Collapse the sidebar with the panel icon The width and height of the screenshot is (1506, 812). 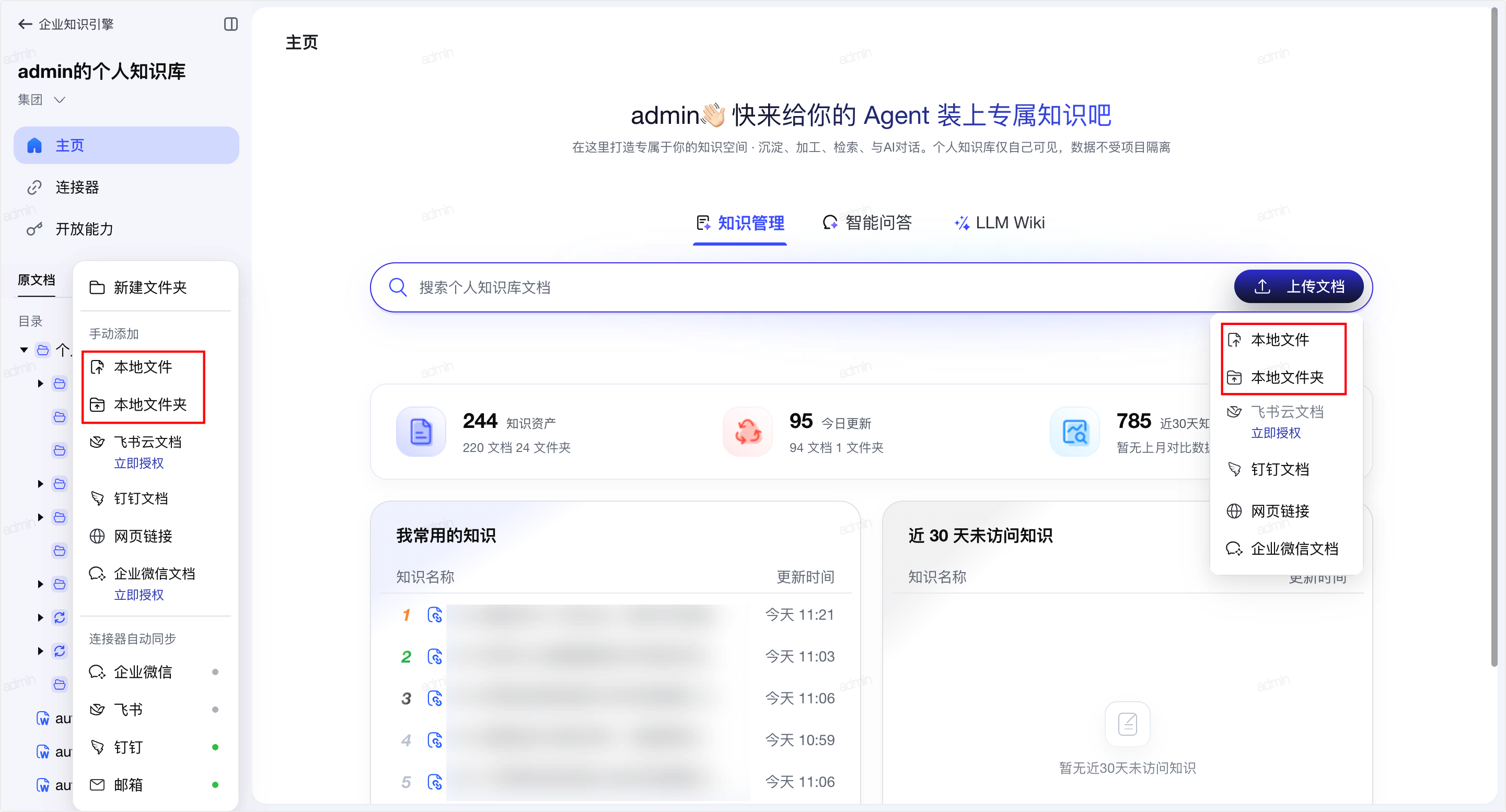click(x=231, y=24)
